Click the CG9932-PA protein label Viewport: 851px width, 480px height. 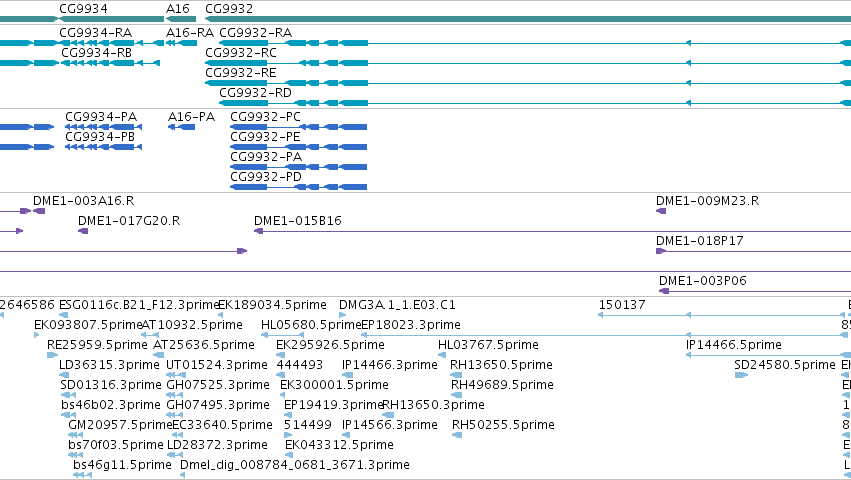pos(266,157)
